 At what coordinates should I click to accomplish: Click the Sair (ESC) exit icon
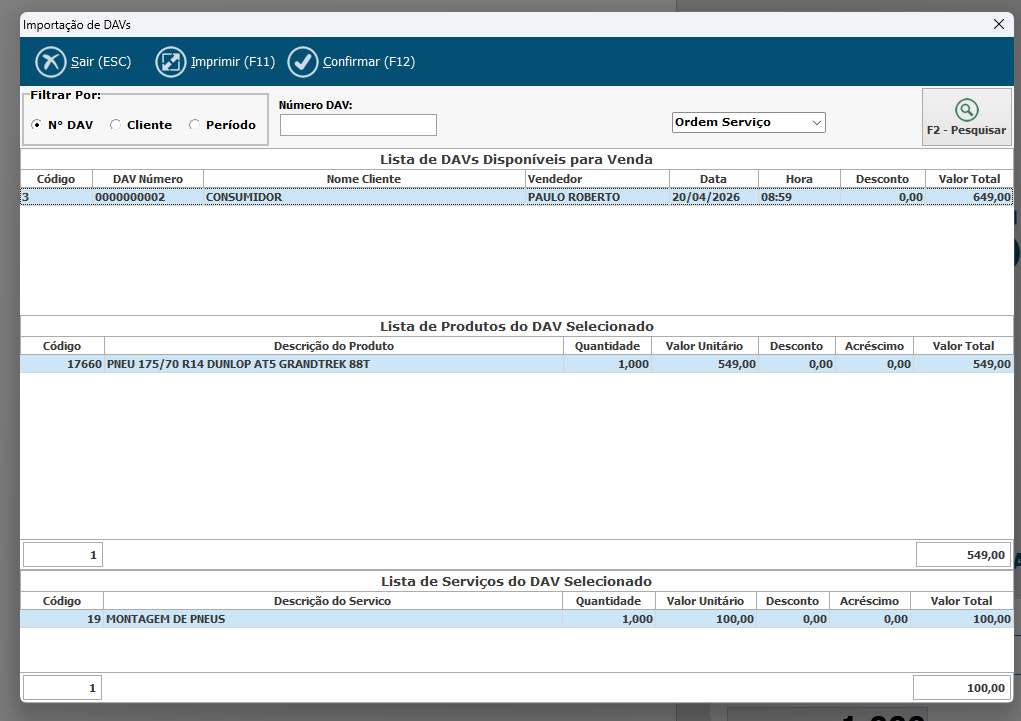click(x=50, y=62)
